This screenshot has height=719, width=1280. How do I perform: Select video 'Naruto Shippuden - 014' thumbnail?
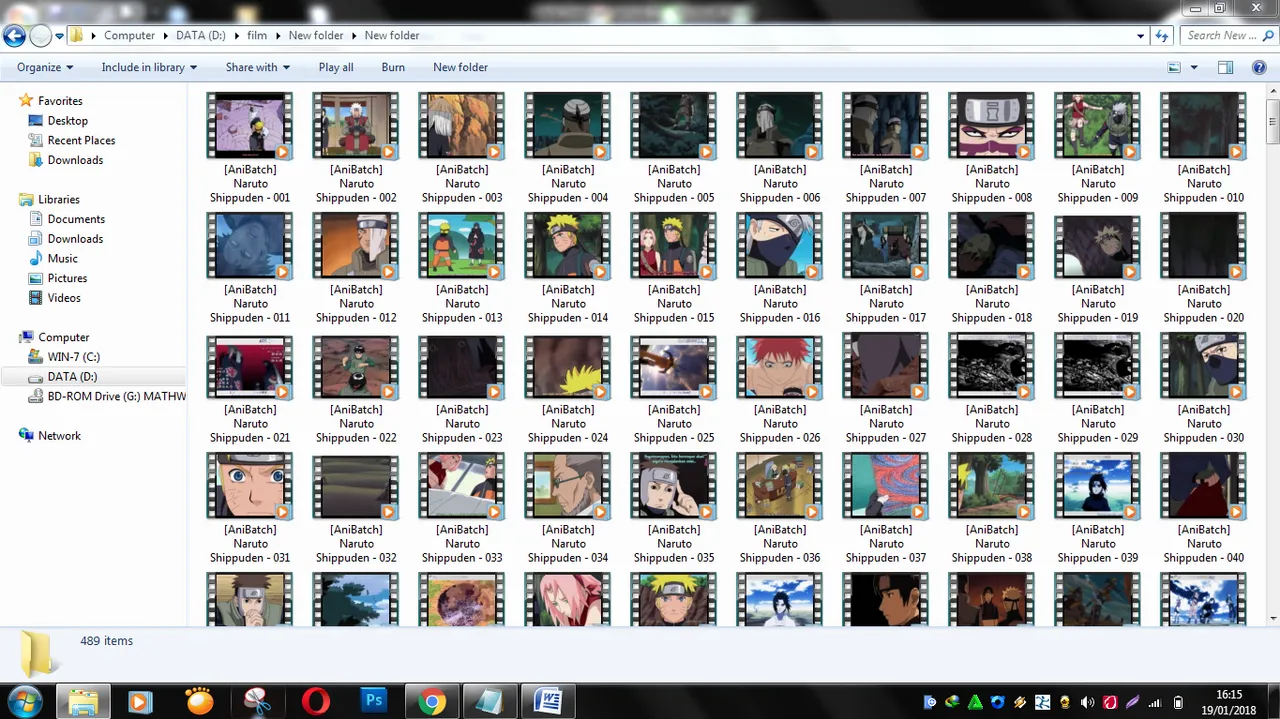tap(568, 245)
